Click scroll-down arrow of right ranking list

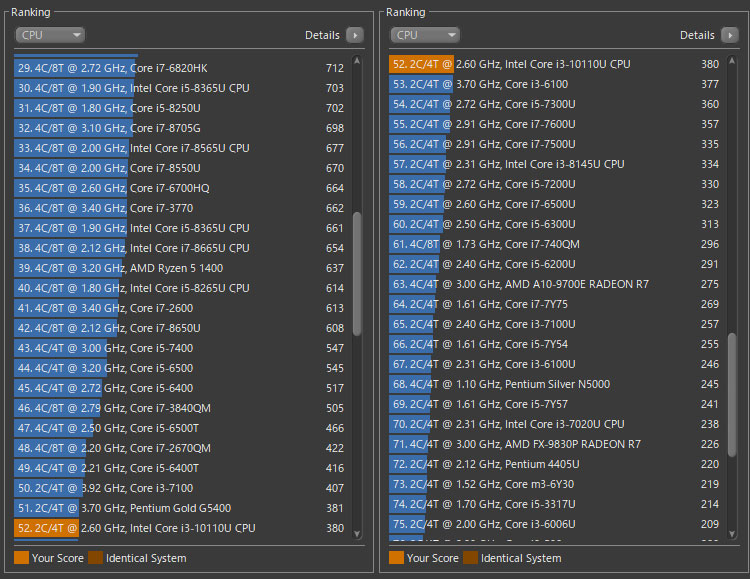[x=732, y=534]
